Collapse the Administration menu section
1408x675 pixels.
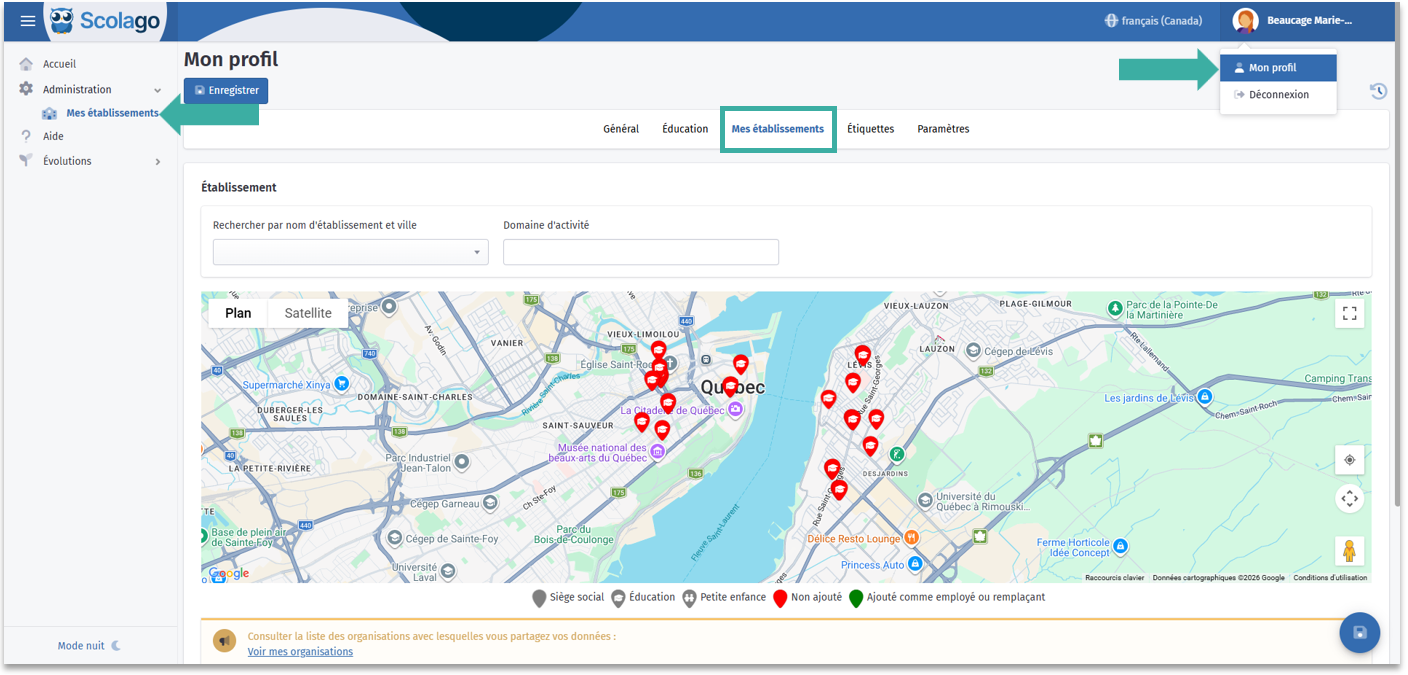point(157,90)
